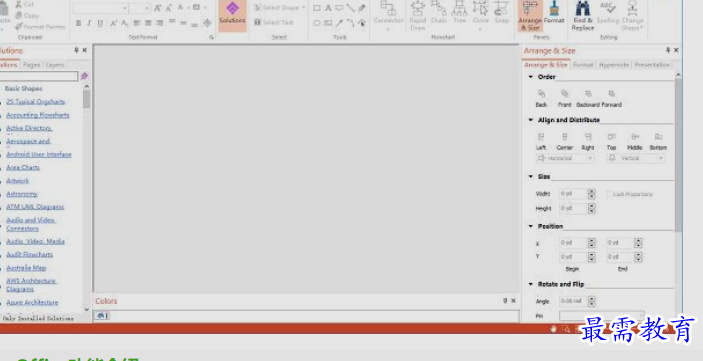Open the Android User Interface solution

pos(39,154)
